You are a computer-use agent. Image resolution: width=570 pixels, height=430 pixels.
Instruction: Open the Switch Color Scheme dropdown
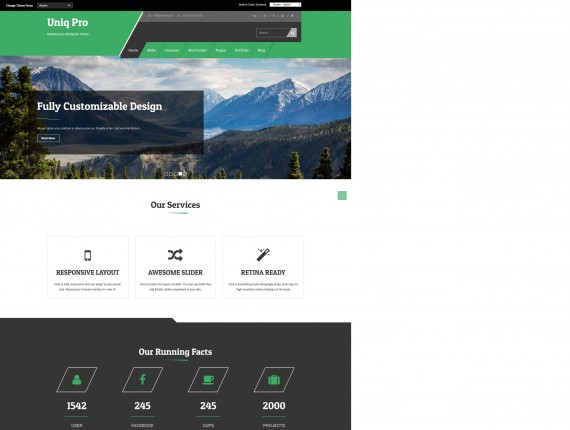point(285,5)
